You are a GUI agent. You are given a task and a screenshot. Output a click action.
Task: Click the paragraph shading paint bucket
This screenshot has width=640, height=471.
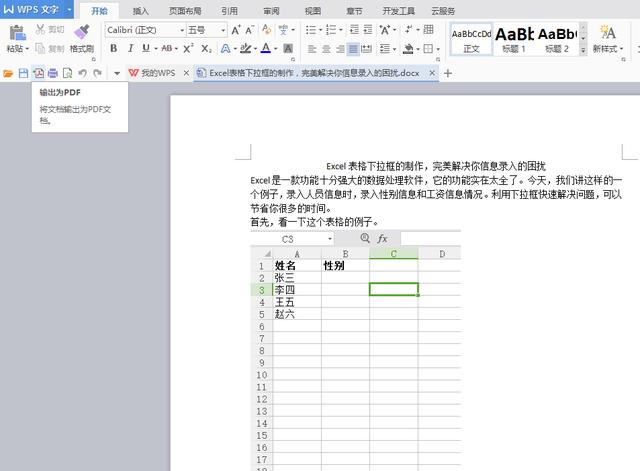(x=408, y=49)
